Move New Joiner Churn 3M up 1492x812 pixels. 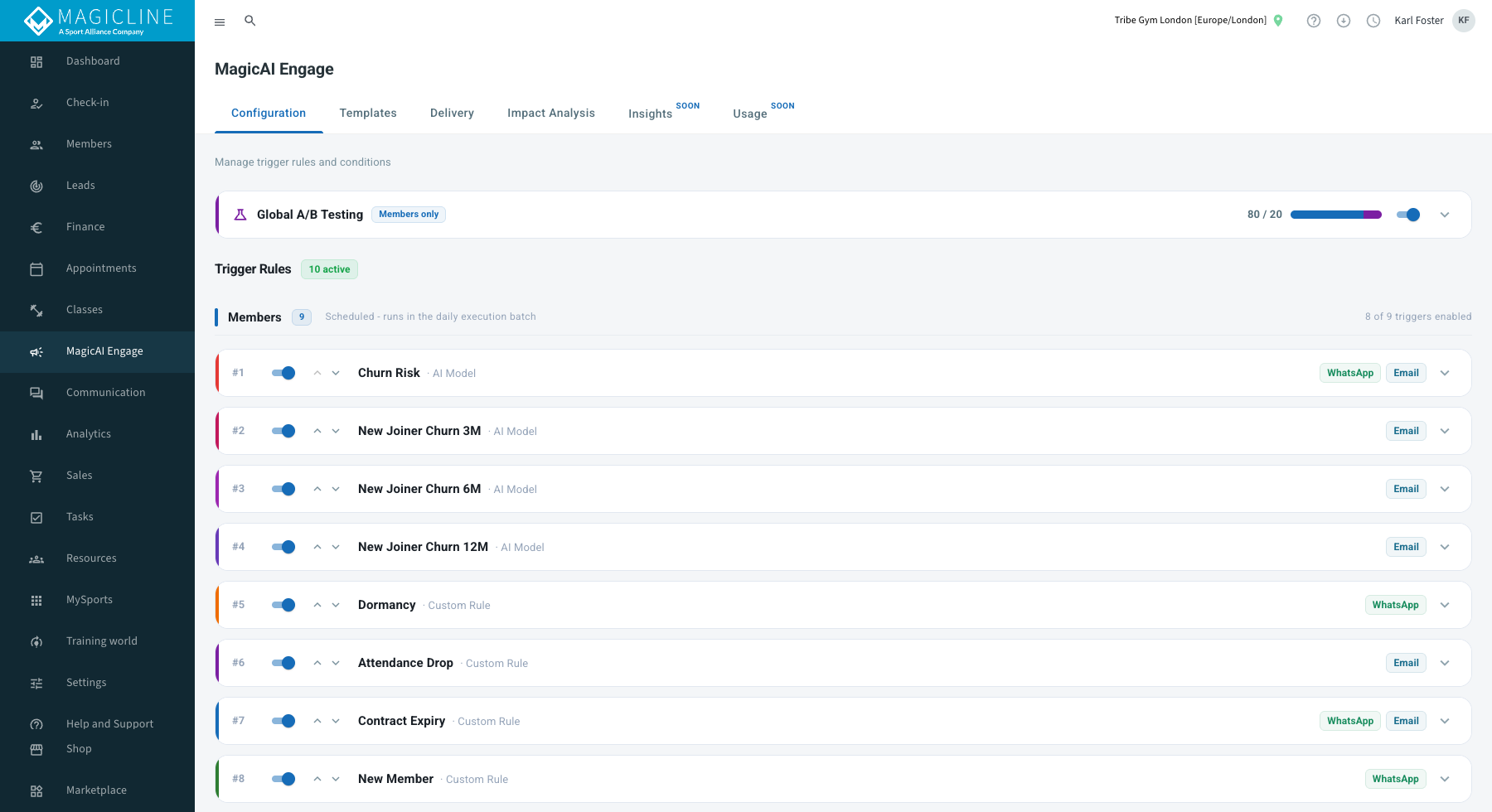[x=317, y=431]
